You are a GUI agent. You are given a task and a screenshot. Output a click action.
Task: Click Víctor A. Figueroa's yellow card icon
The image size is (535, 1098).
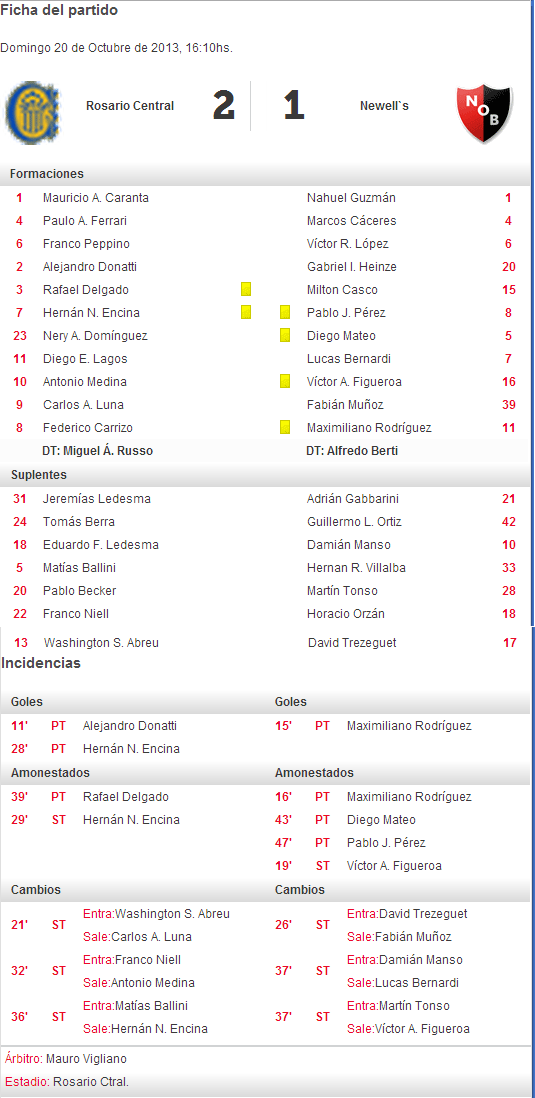(x=285, y=382)
